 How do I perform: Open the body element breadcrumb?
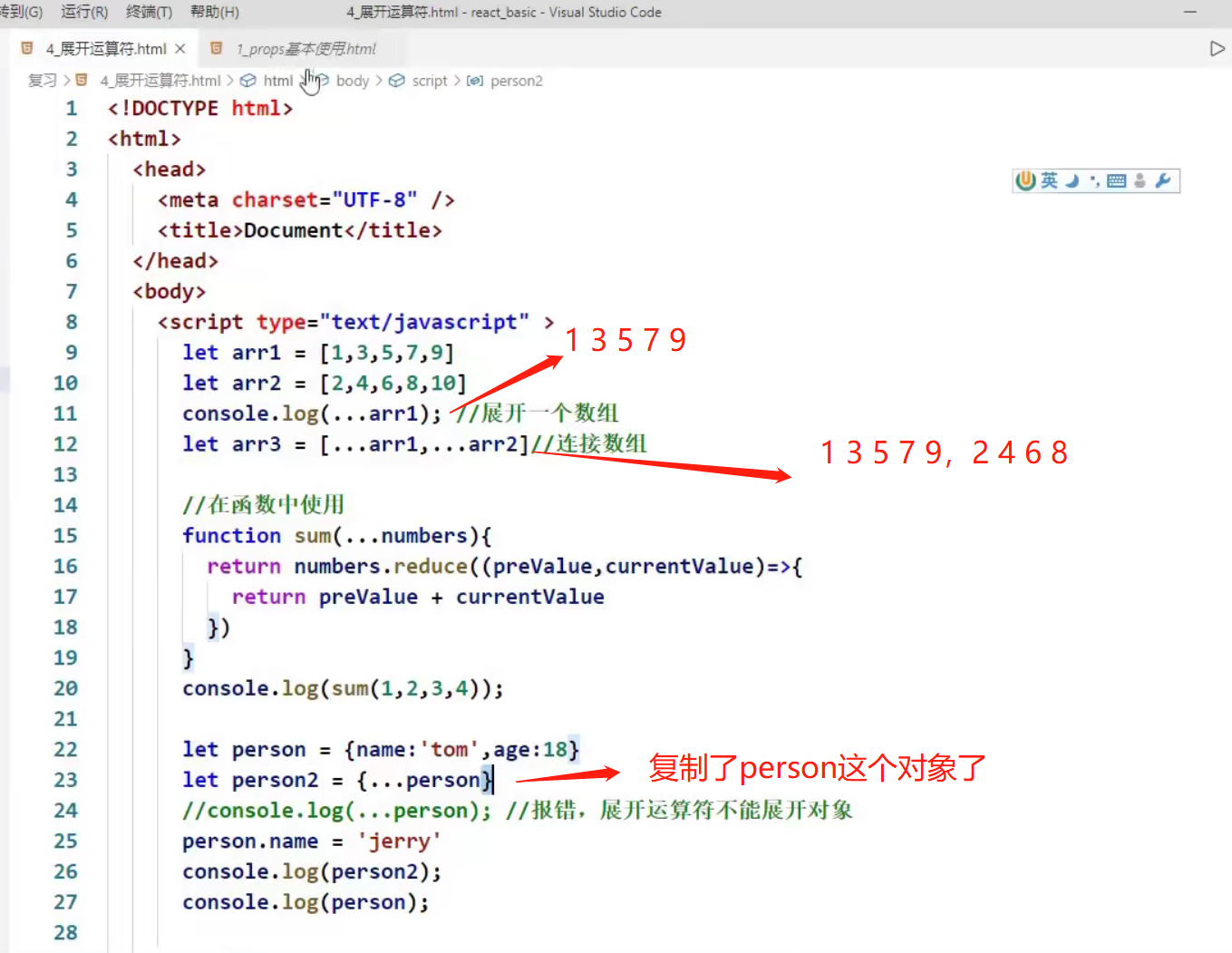pyautogui.click(x=353, y=81)
